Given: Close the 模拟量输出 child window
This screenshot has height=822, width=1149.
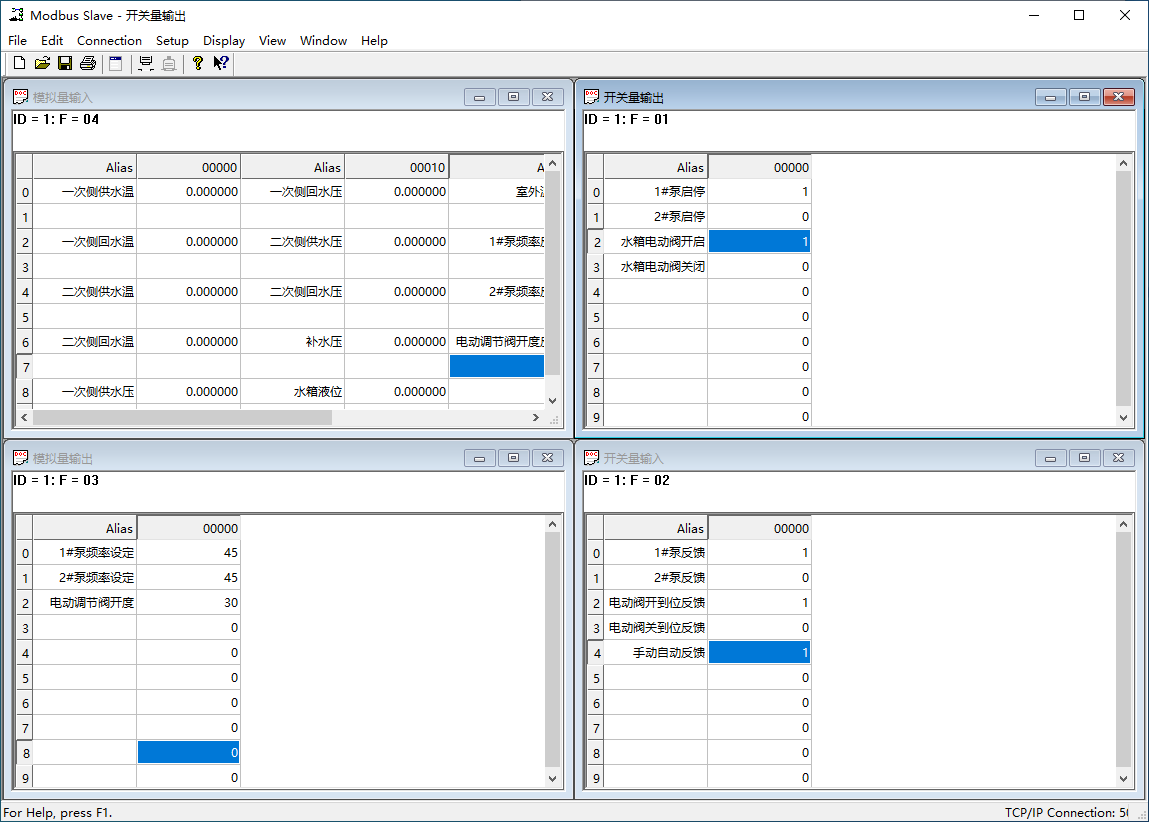Looking at the screenshot, I should [x=547, y=458].
